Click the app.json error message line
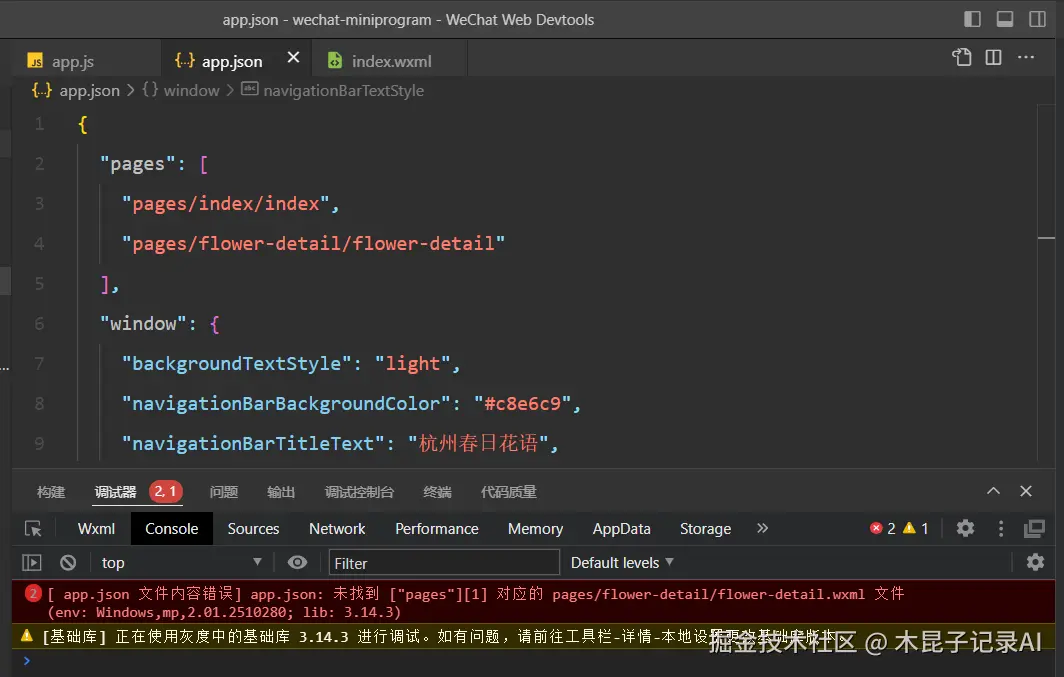Screen dimensions: 1064x677 (533, 602)
